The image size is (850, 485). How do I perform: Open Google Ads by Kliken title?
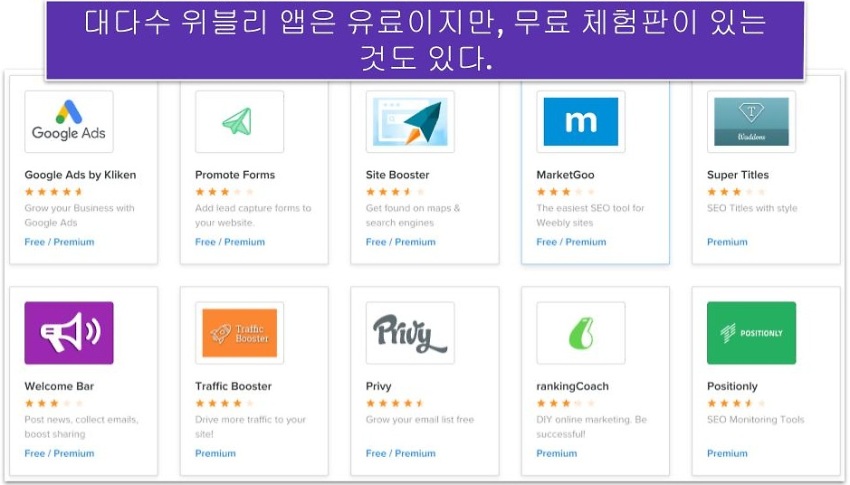pos(80,175)
